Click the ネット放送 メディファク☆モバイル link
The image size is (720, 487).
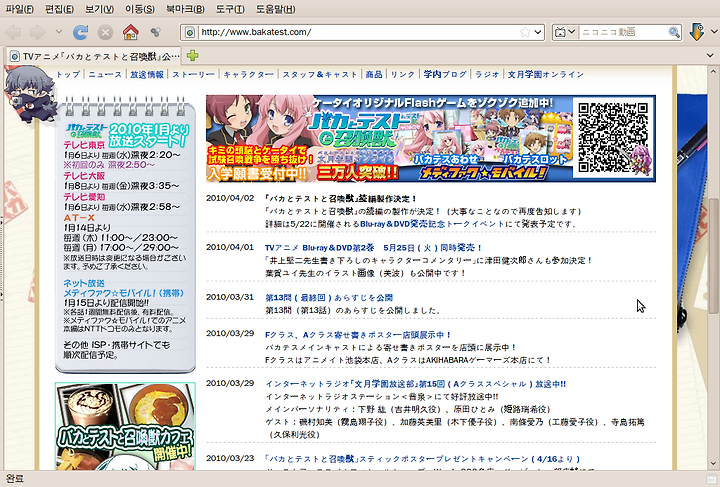pos(123,288)
